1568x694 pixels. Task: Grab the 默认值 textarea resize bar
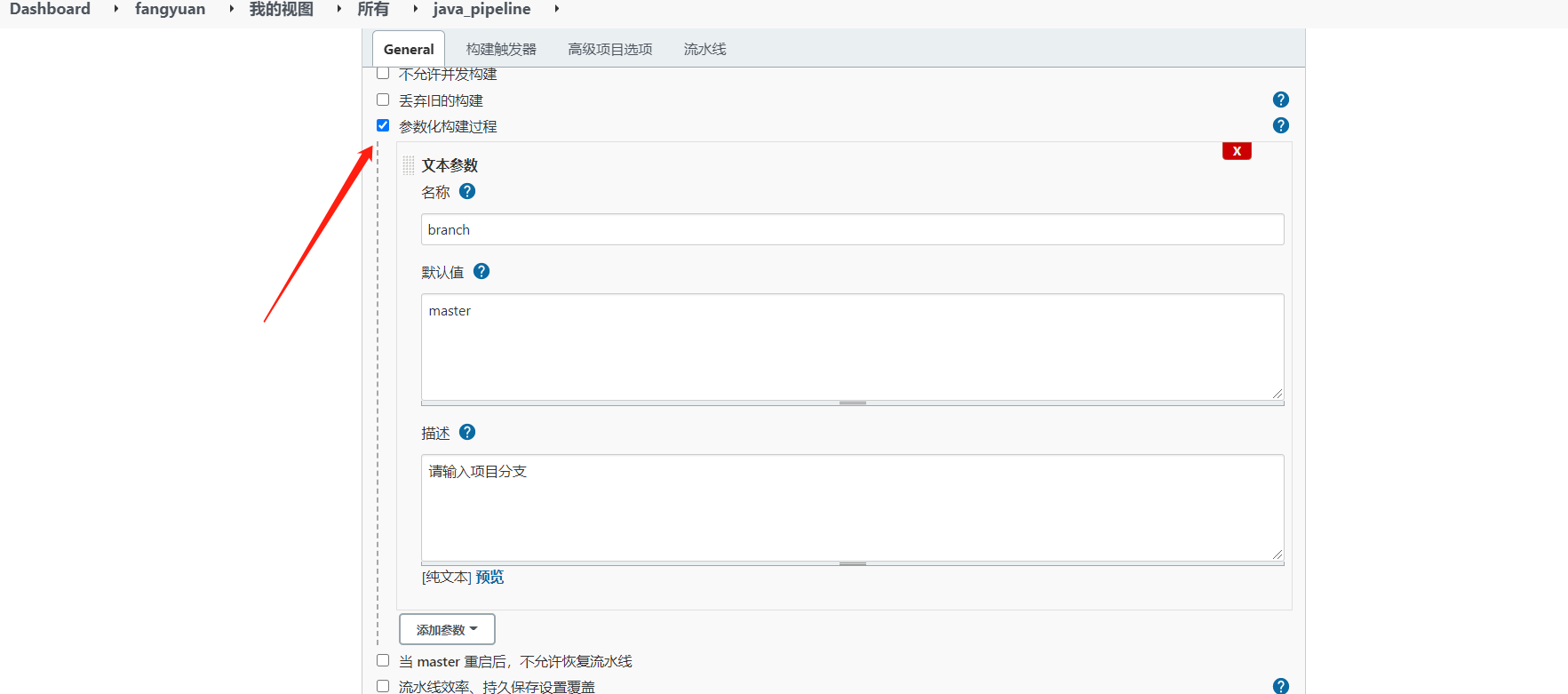853,403
